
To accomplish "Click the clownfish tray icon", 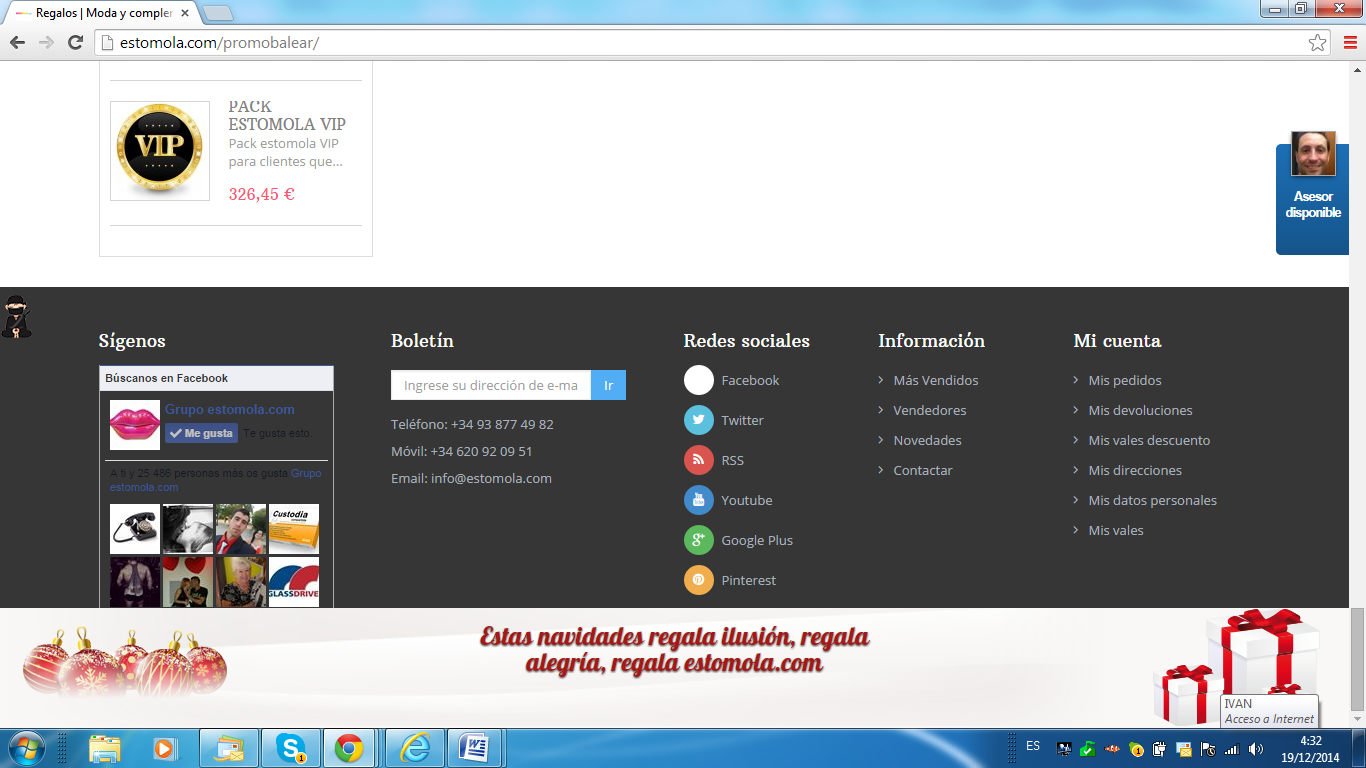I will coord(1112,749).
